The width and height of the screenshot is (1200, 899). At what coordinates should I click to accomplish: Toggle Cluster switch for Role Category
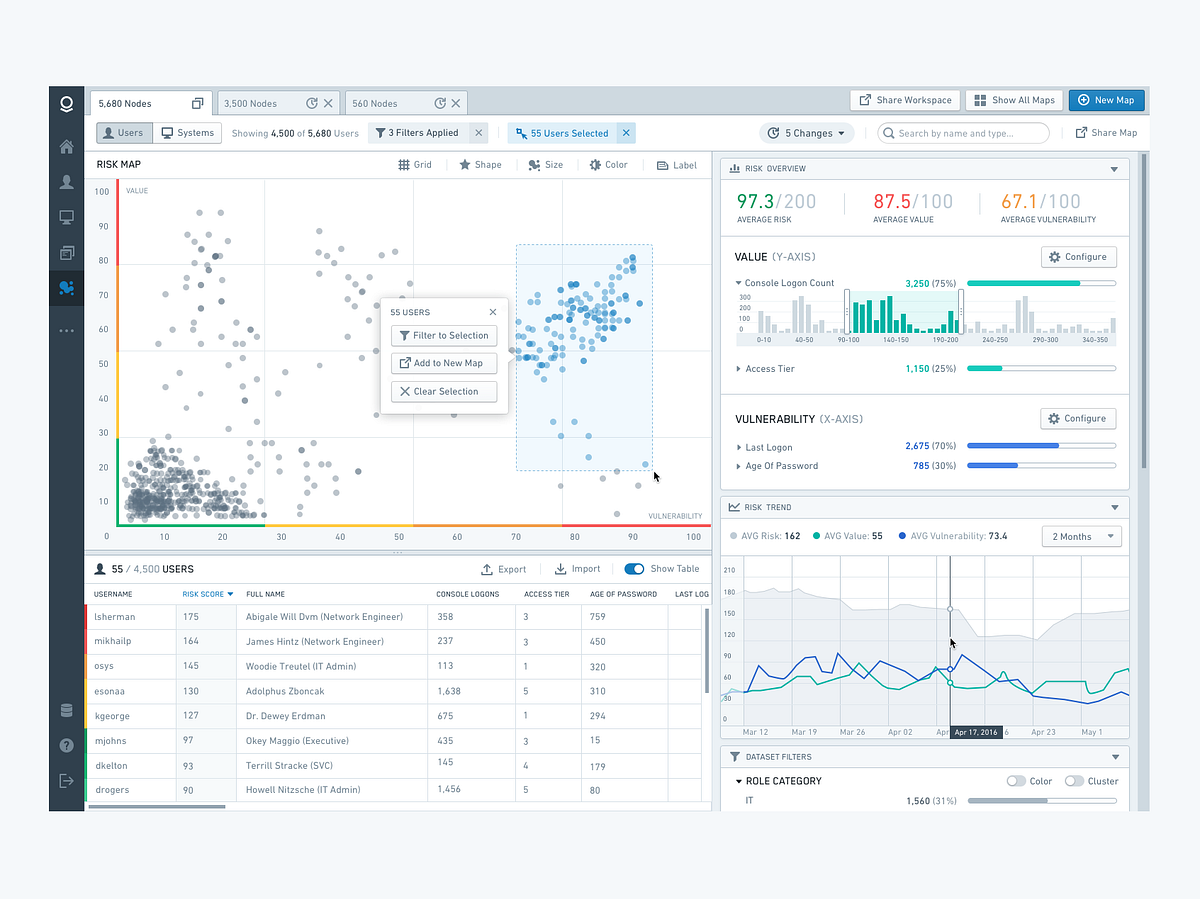(1074, 781)
